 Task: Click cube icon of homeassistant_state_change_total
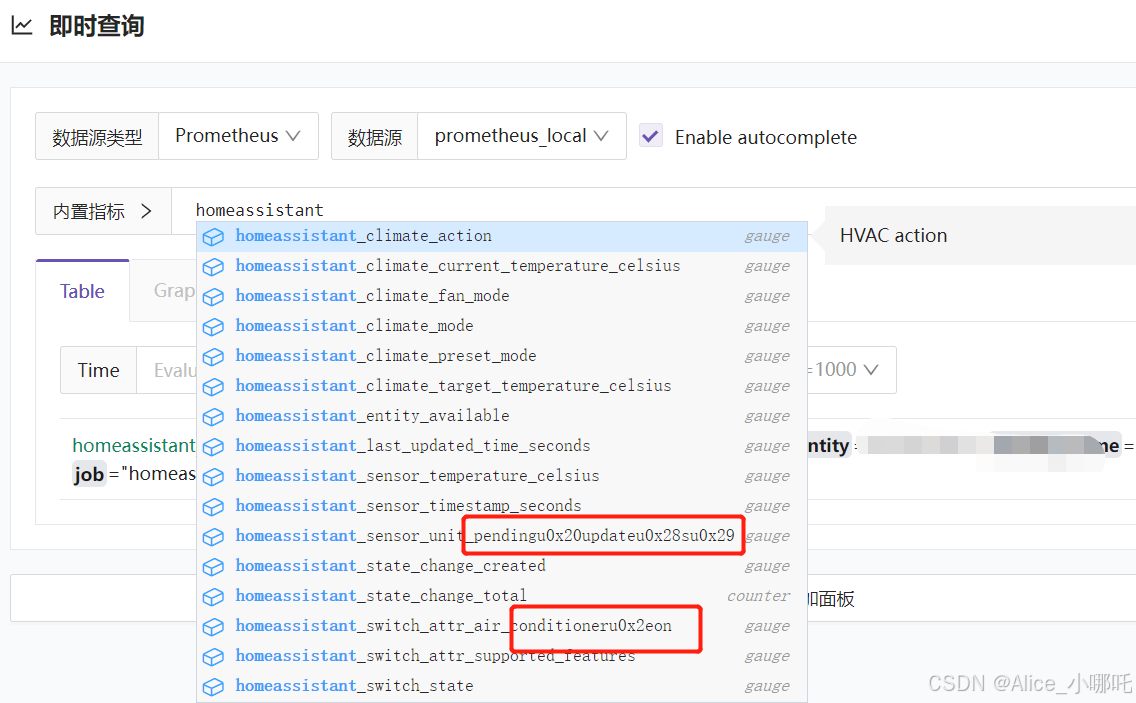point(213,596)
